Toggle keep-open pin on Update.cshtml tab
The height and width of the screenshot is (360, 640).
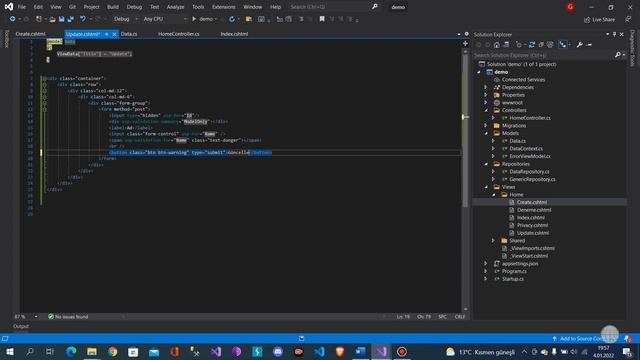pyautogui.click(x=107, y=34)
